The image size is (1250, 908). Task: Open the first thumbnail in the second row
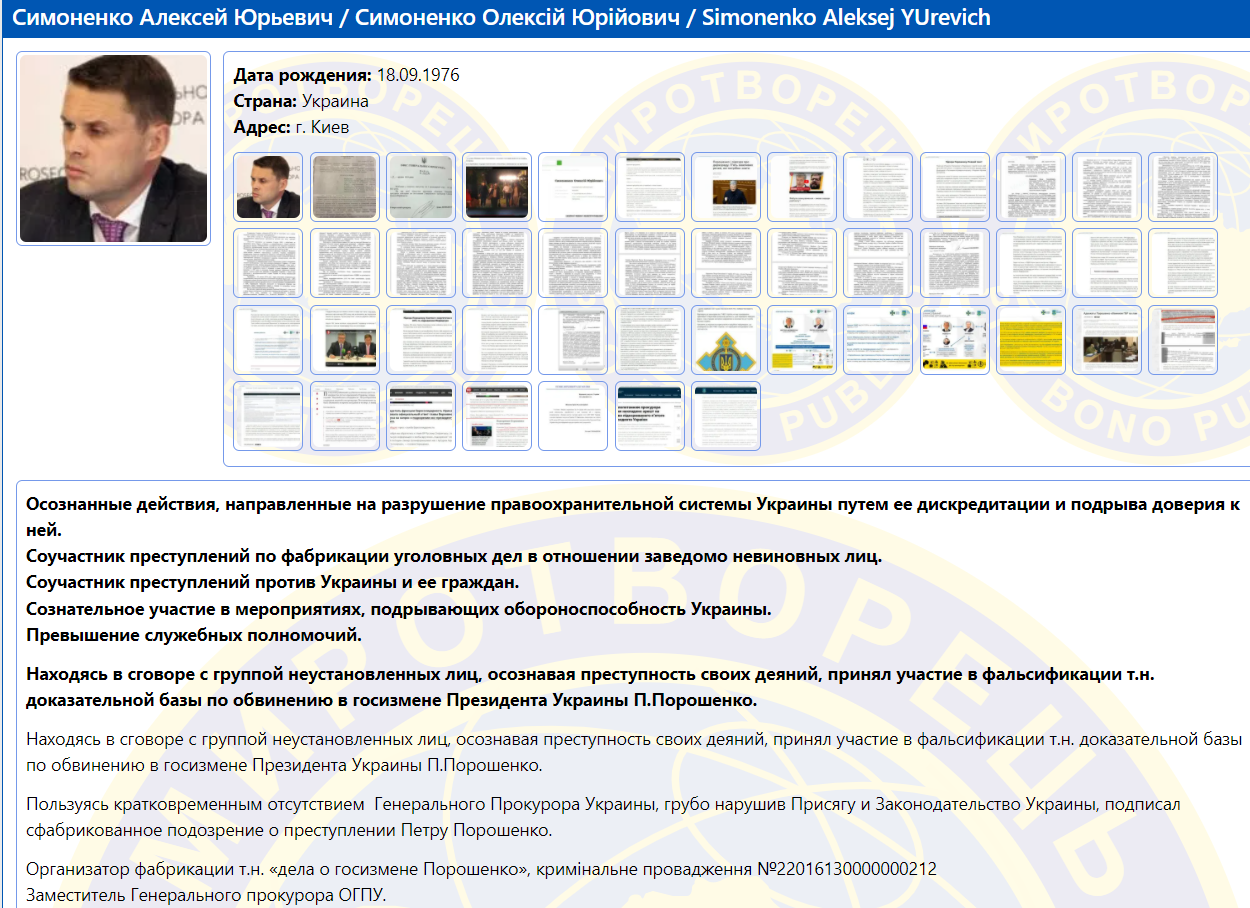(x=268, y=263)
